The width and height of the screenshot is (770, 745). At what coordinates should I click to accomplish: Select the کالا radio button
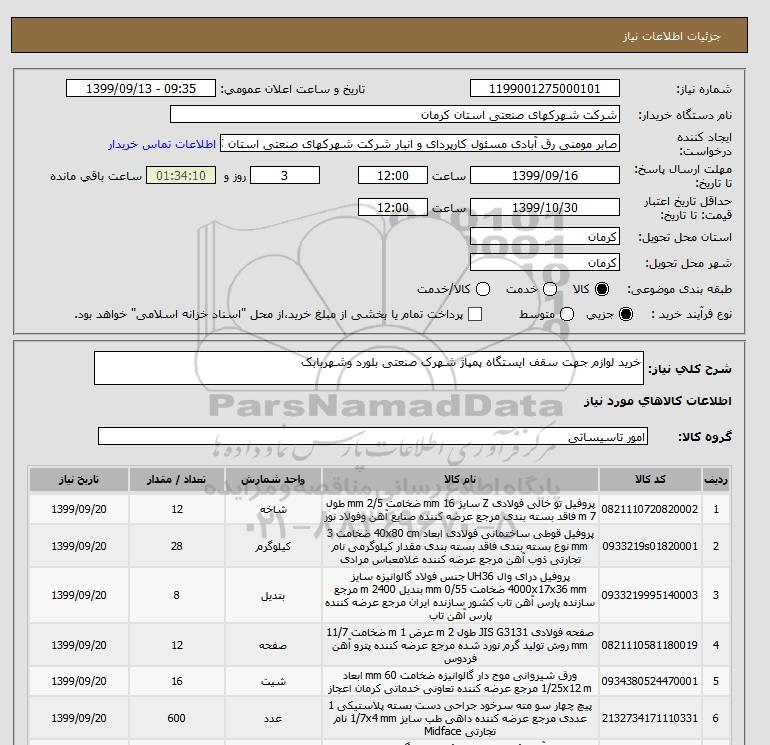coord(602,289)
